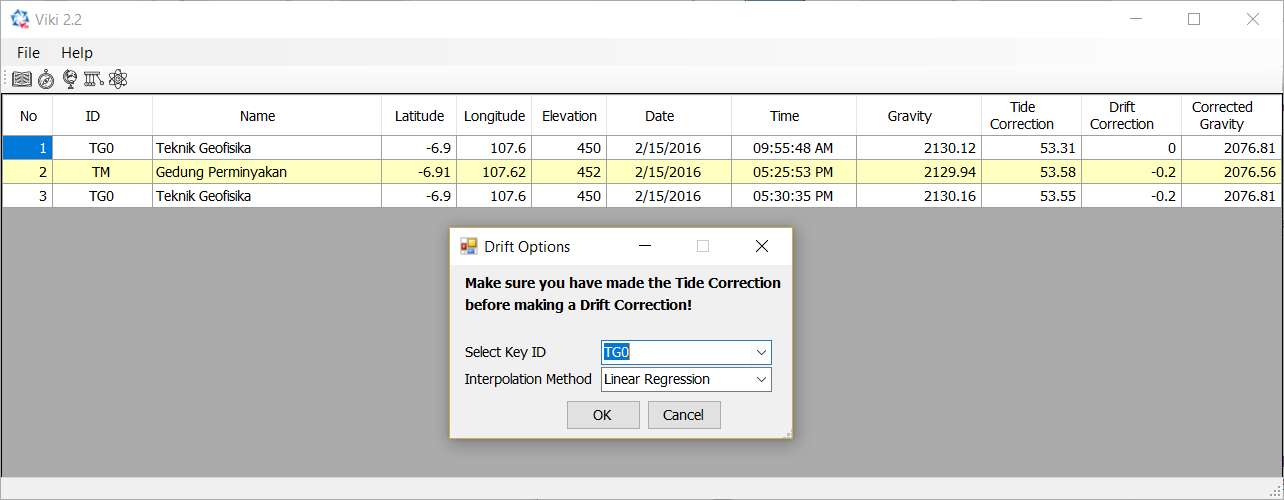Viewport: 1284px width, 500px height.
Task: Click the compass toolbar icon
Action: pos(46,79)
